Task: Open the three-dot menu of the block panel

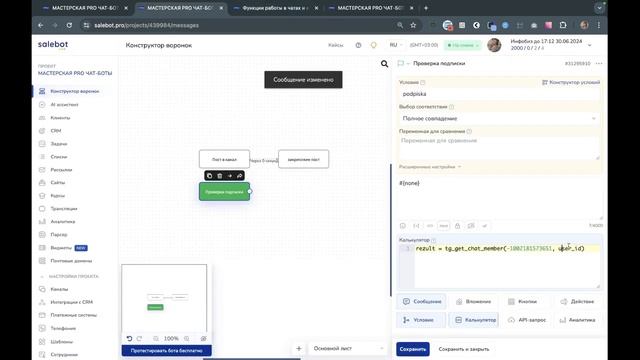Action: pyautogui.click(x=599, y=64)
